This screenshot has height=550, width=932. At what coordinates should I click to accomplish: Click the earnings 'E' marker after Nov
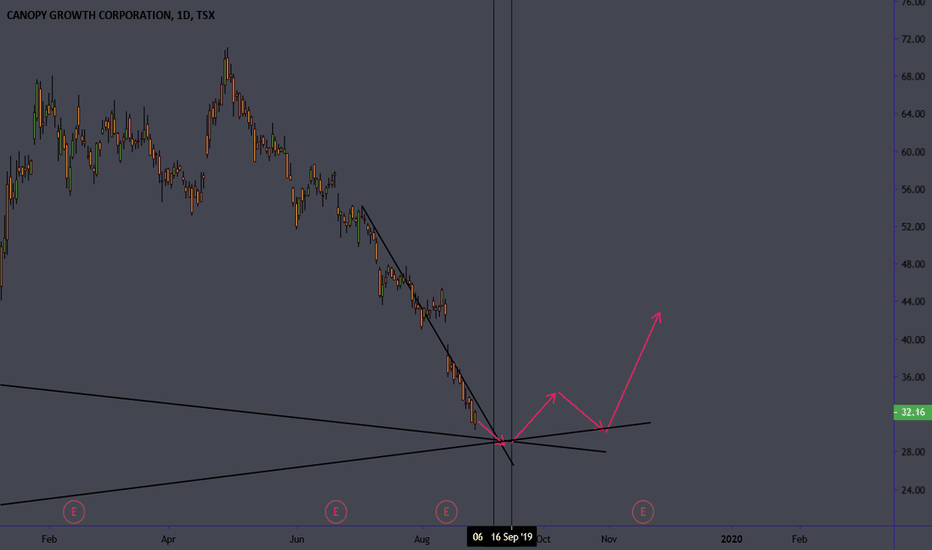pos(643,511)
